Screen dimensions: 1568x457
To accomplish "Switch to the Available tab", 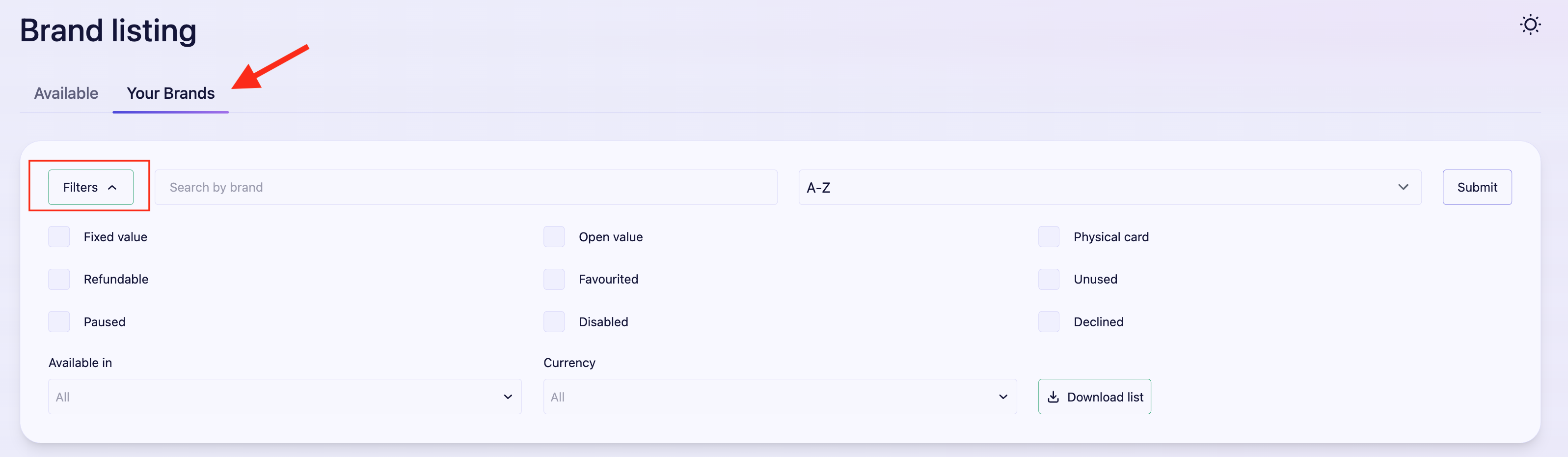I will tap(66, 93).
